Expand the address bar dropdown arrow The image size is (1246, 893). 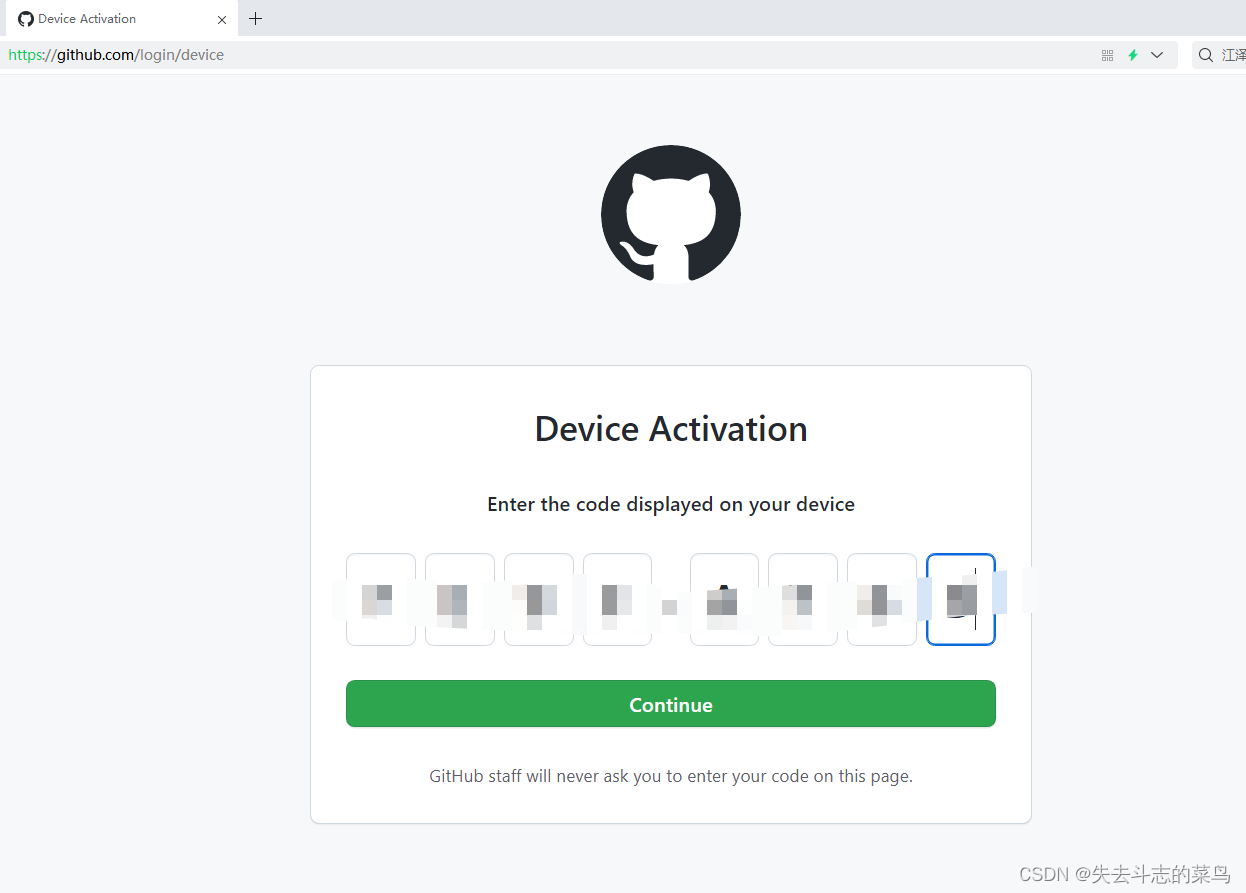coord(1157,55)
